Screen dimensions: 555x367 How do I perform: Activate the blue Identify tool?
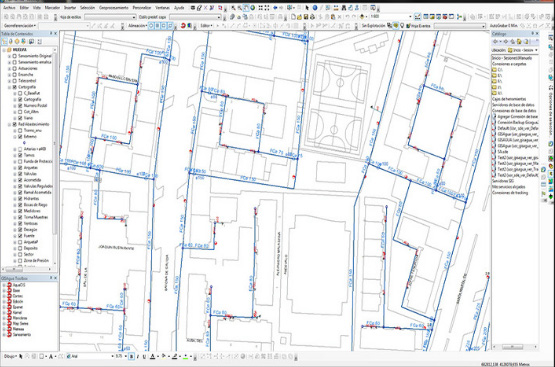tap(315, 7)
